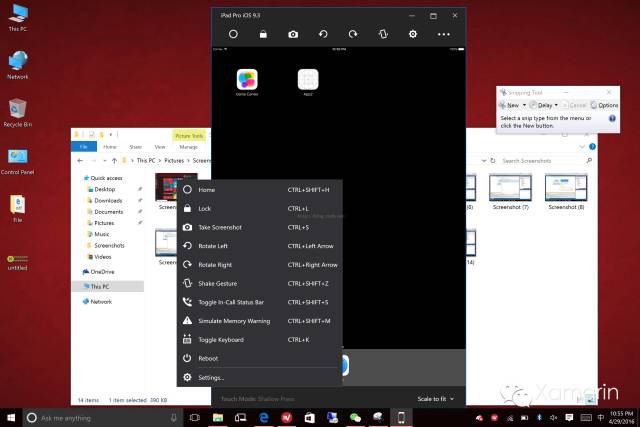Image resolution: width=640 pixels, height=427 pixels.
Task: Select OneDrive in navigation pane
Action: 102,272
